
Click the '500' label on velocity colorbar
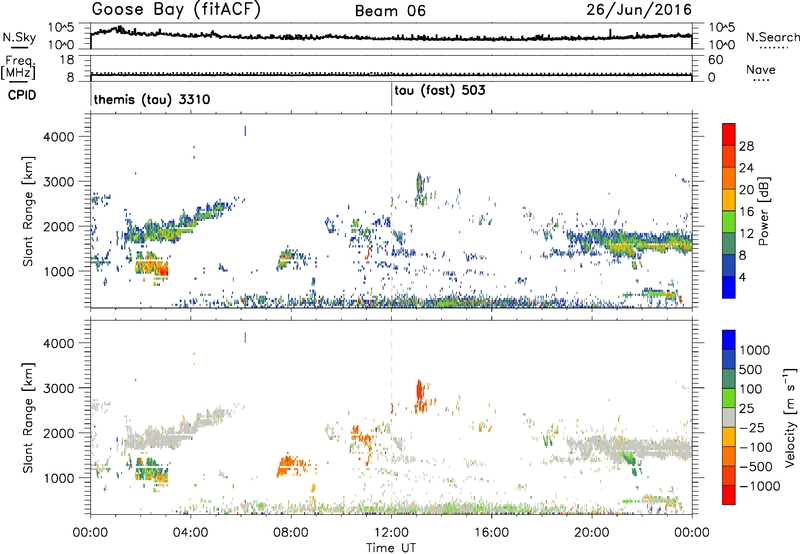click(x=751, y=370)
